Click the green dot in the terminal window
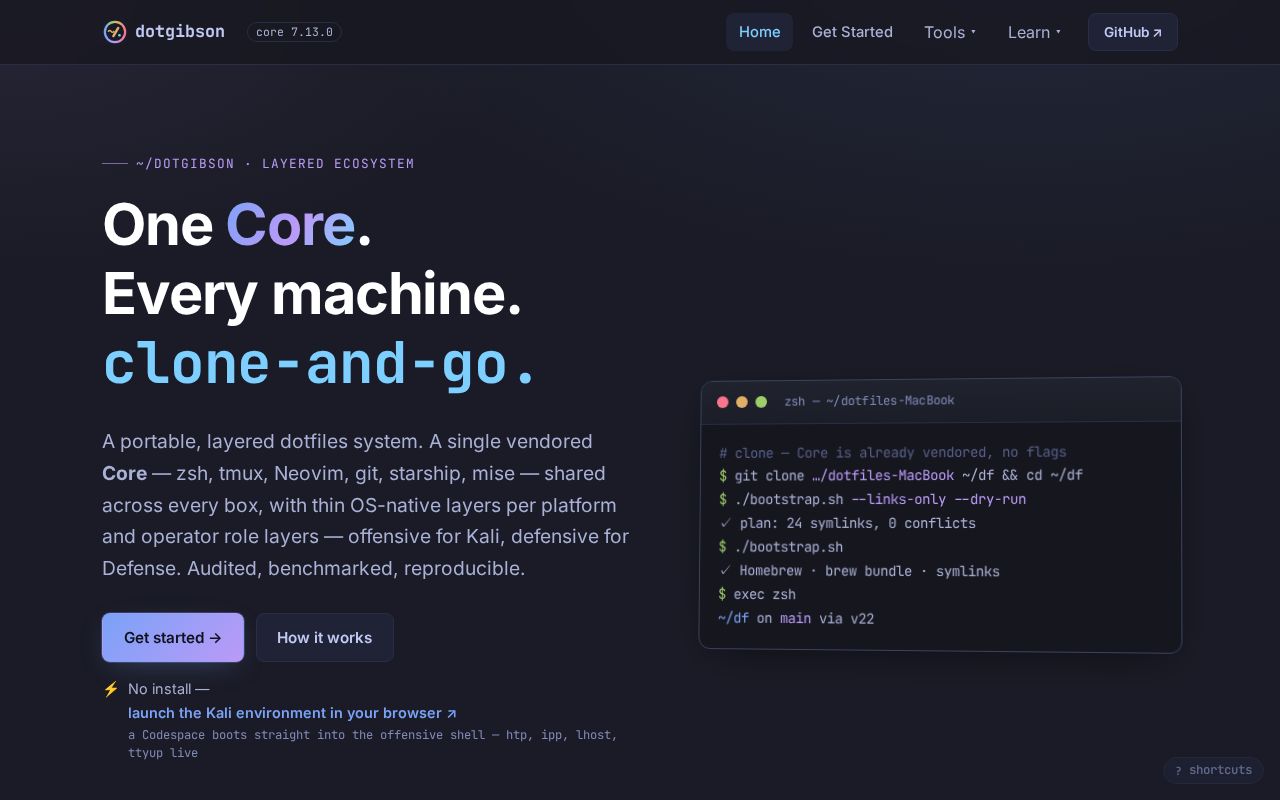Viewport: 1280px width, 800px height. [761, 402]
